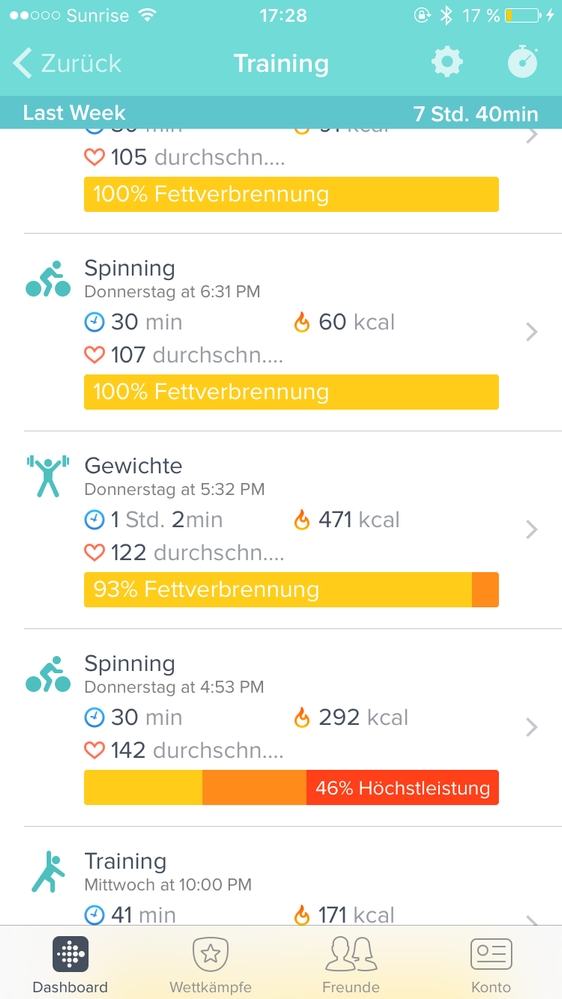Open settings via the gear icon

click(x=447, y=62)
